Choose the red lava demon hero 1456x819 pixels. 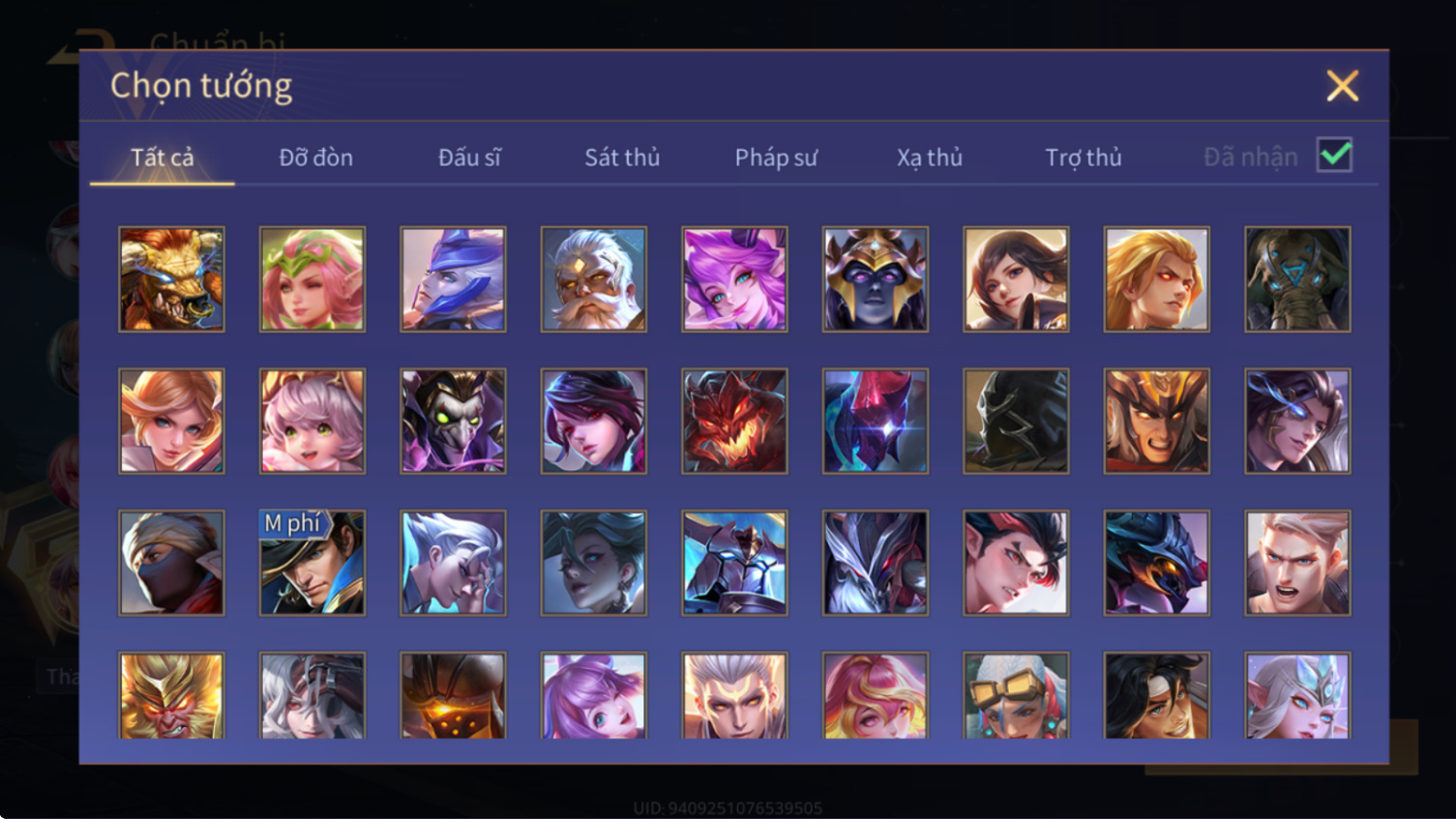734,421
